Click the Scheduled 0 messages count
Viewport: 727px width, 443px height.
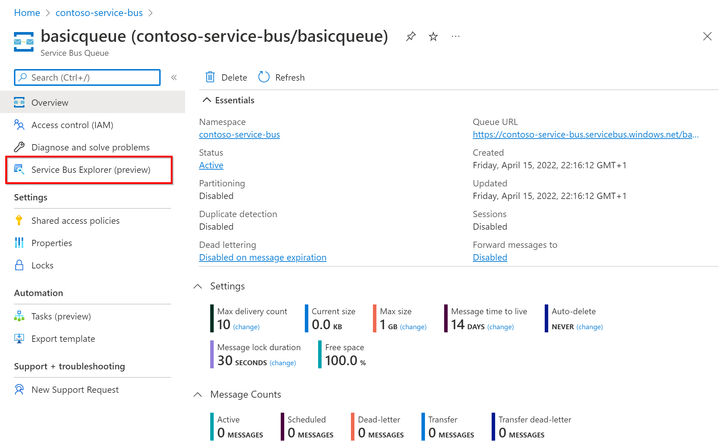[x=311, y=433]
